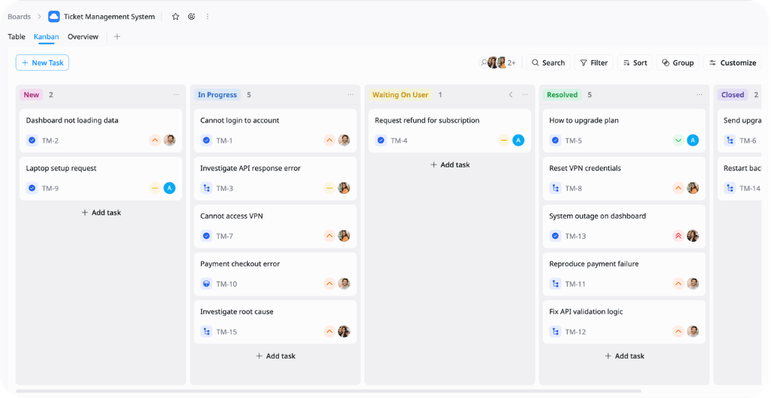Screen dimensions: 771x398
Task: Click the In Progress status label
Action: pyautogui.click(x=217, y=94)
